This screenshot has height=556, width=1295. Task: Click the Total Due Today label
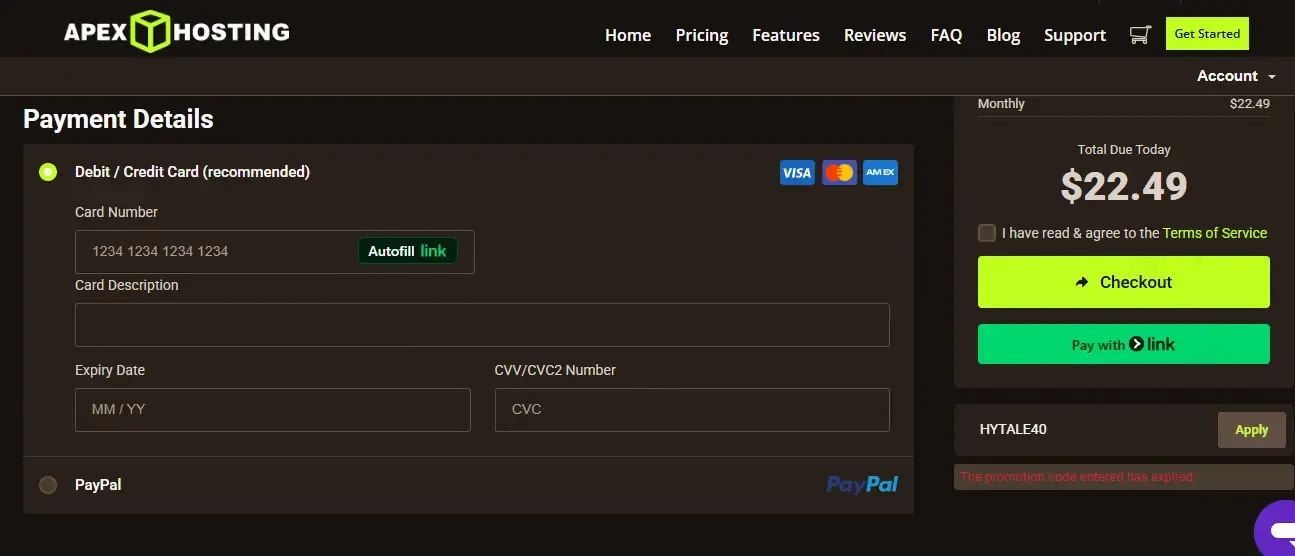(x=1124, y=149)
